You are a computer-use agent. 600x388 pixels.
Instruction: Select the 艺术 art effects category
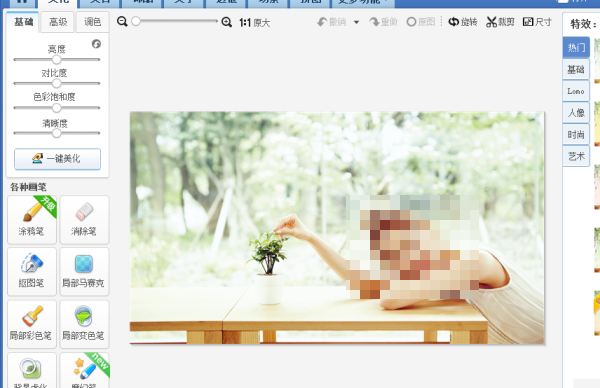tap(576, 156)
